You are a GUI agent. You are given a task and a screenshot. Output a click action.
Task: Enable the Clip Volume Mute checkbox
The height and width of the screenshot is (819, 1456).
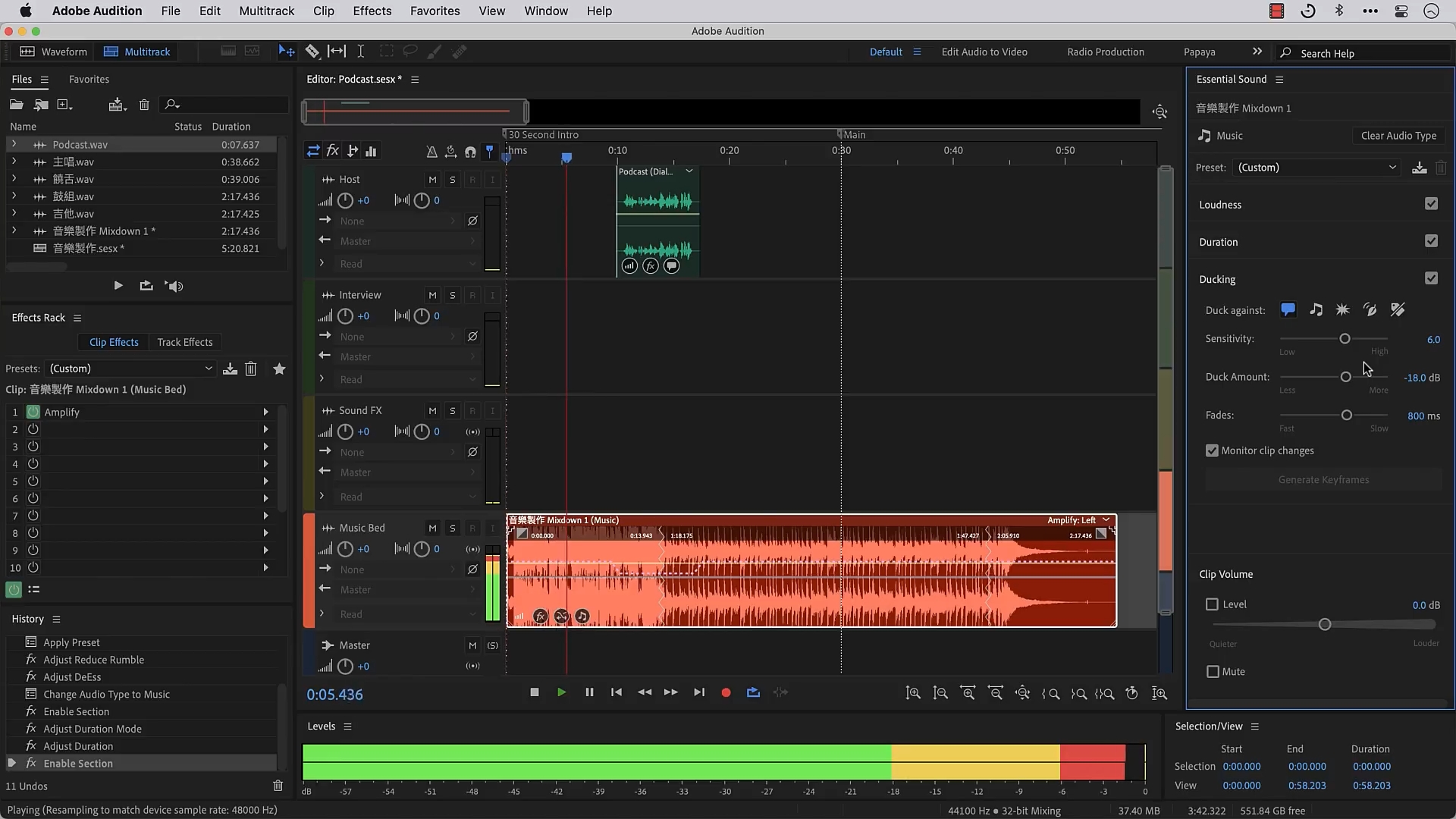point(1213,672)
